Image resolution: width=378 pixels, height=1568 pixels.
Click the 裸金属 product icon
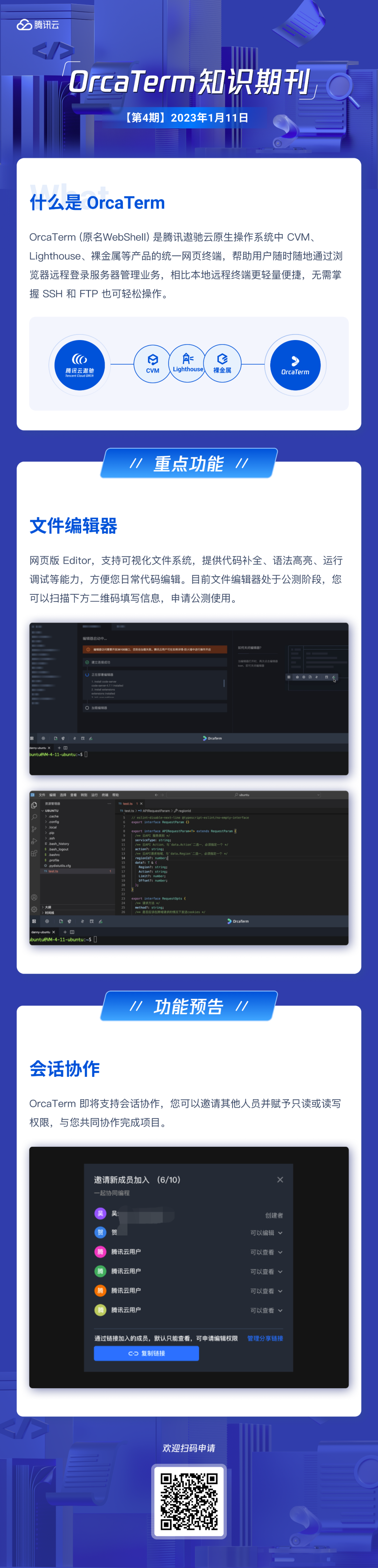222,363
